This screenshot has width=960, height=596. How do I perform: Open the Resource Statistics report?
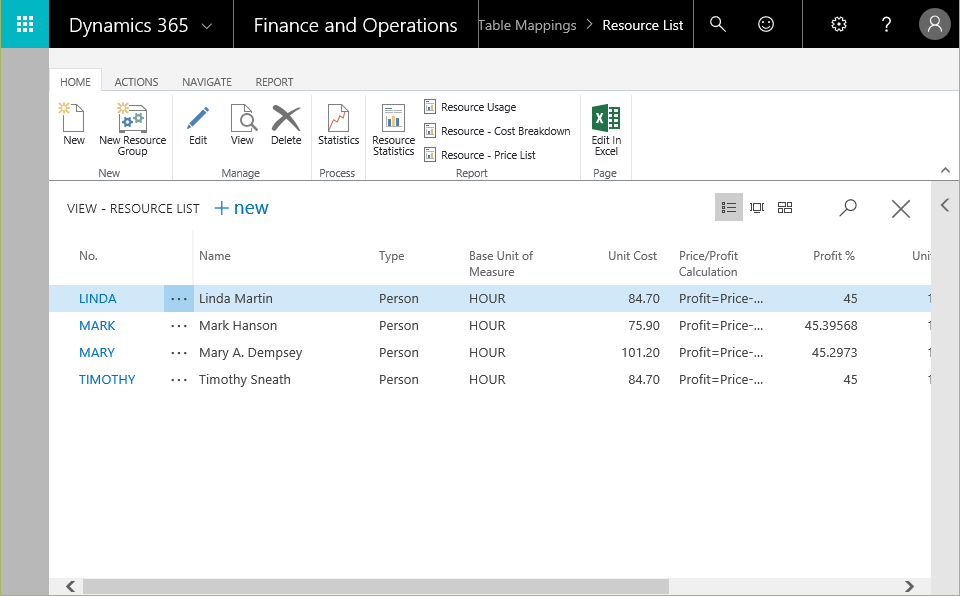394,129
